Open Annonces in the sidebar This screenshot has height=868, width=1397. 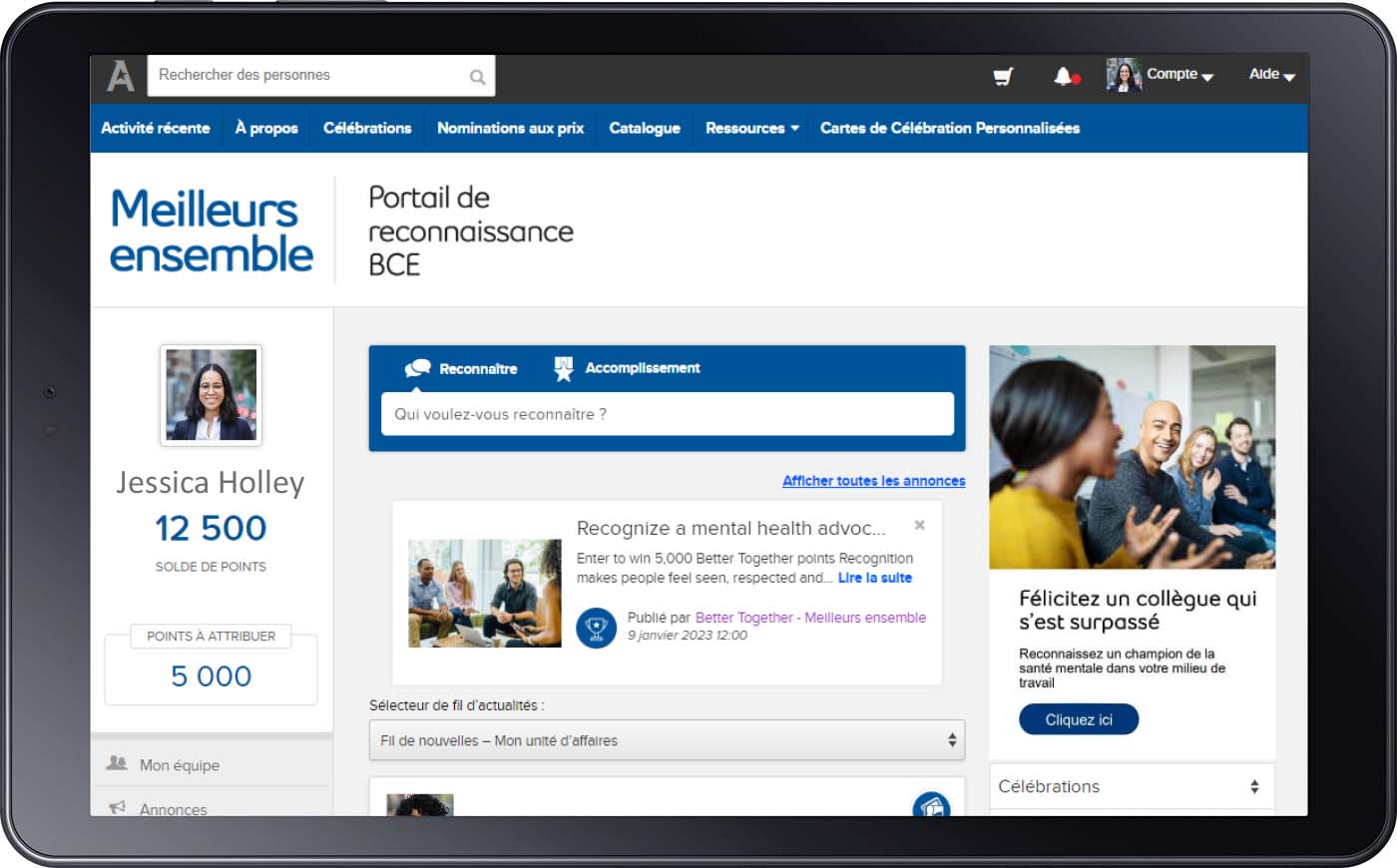174,809
